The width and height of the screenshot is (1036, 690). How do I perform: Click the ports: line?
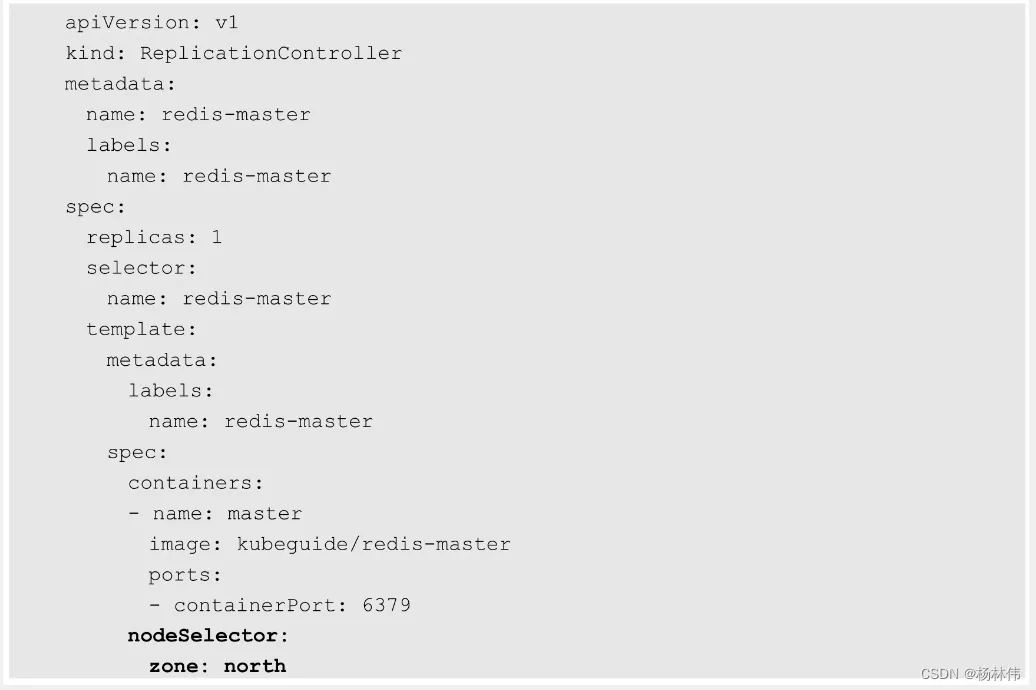click(185, 575)
